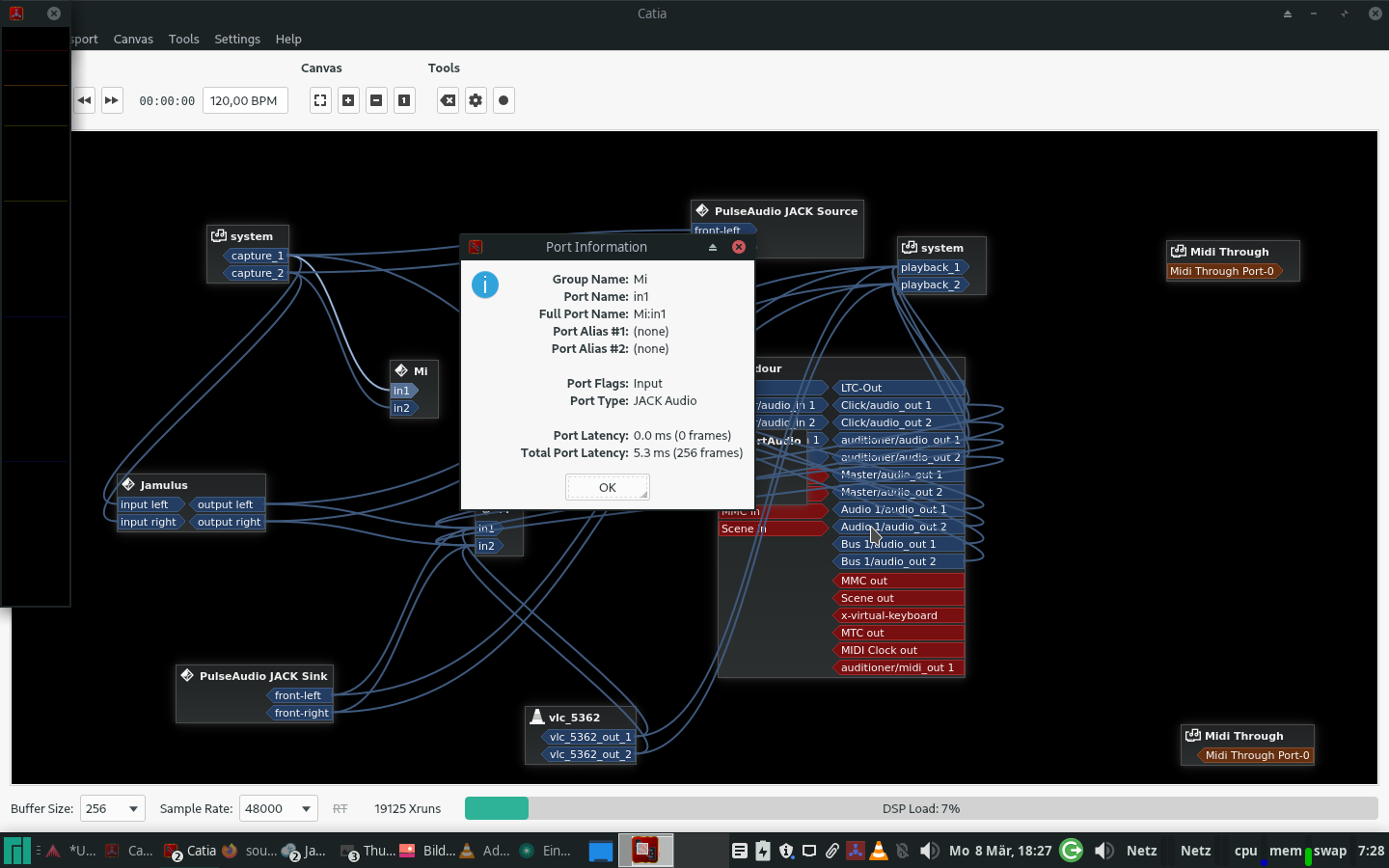Open the Sample Rate dropdown
The height and width of the screenshot is (868, 1389).
point(278,808)
